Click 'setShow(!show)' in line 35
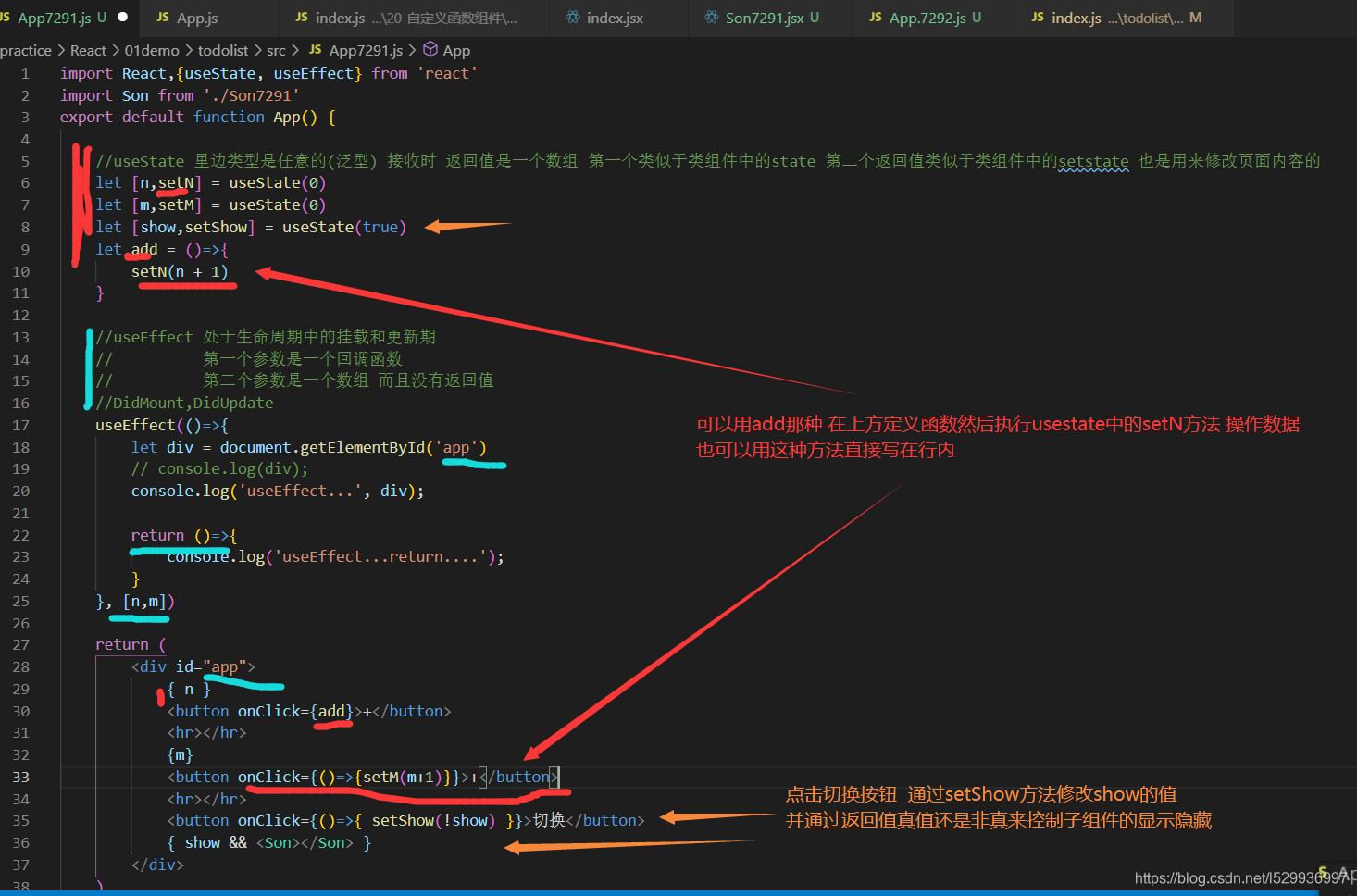 coord(433,820)
